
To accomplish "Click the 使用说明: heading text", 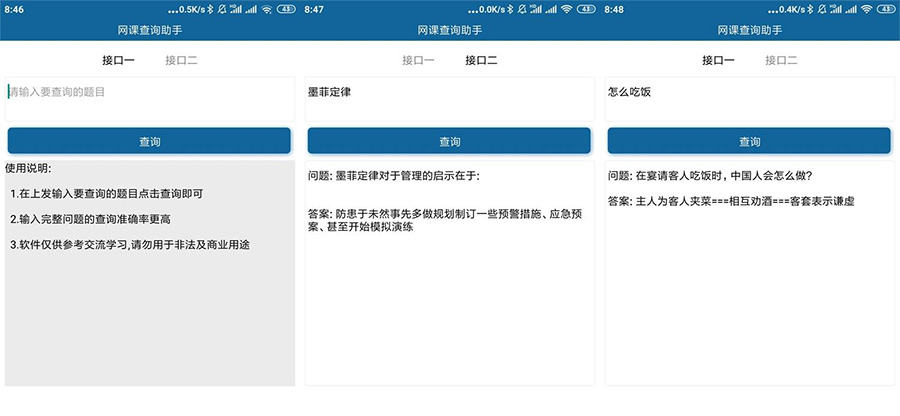I will pyautogui.click(x=28, y=169).
